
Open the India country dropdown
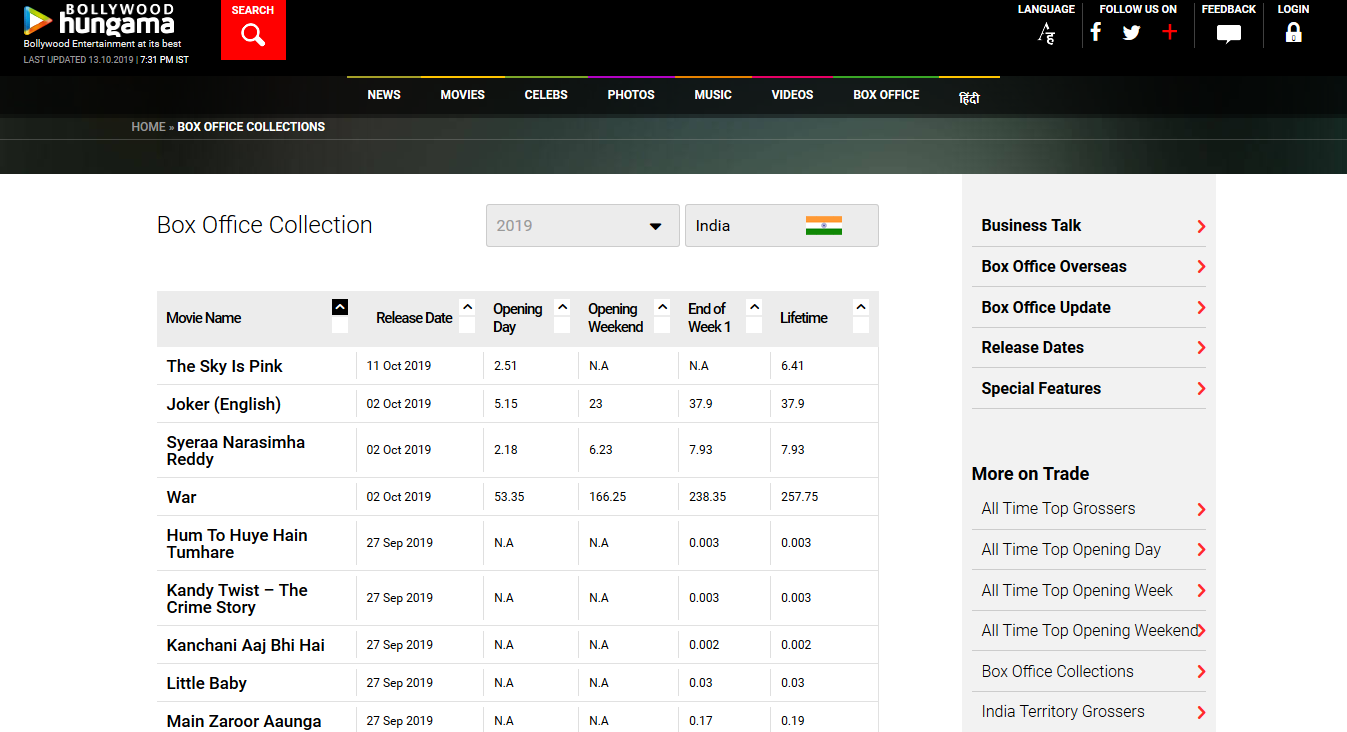(781, 226)
